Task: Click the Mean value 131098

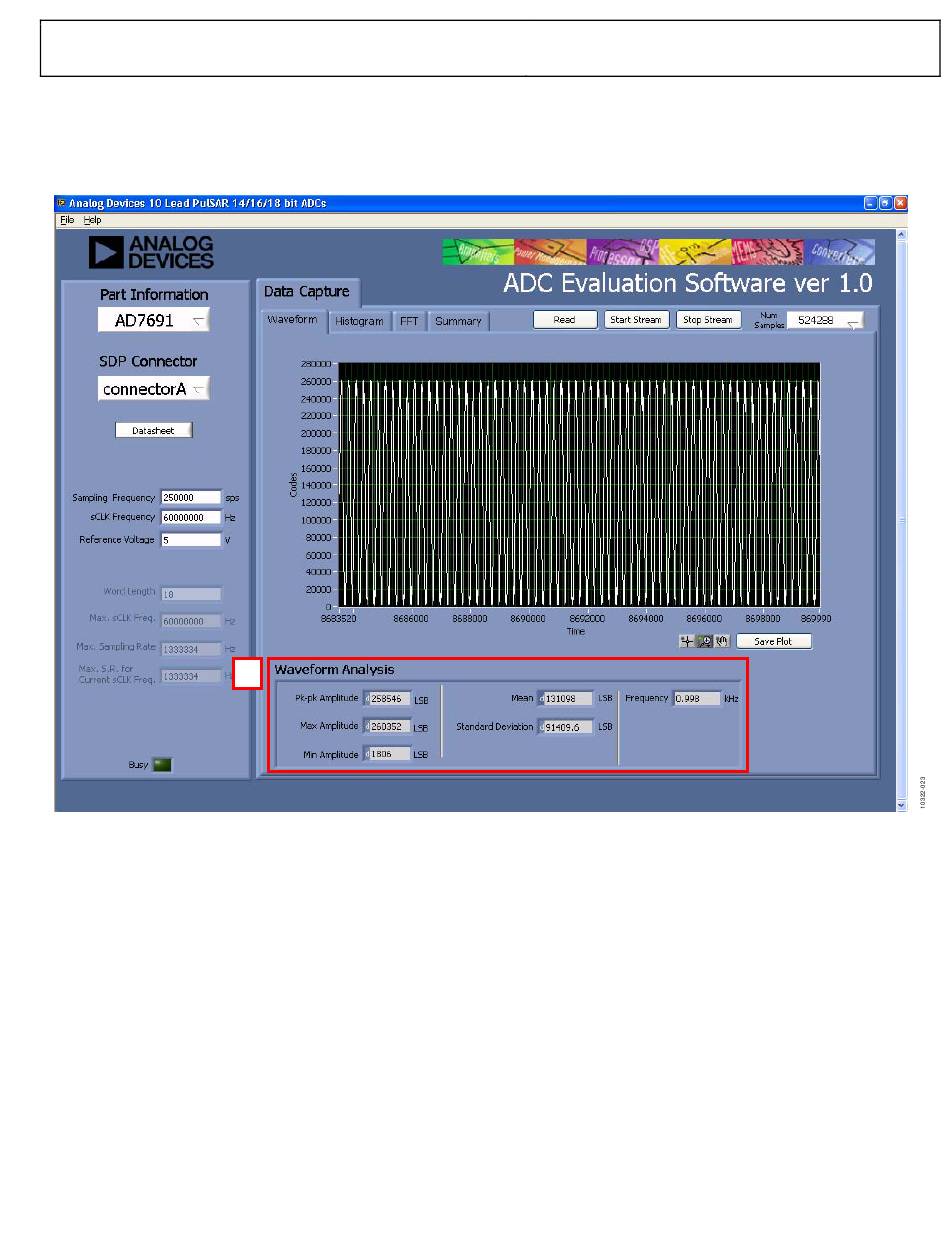Action: coord(567,699)
